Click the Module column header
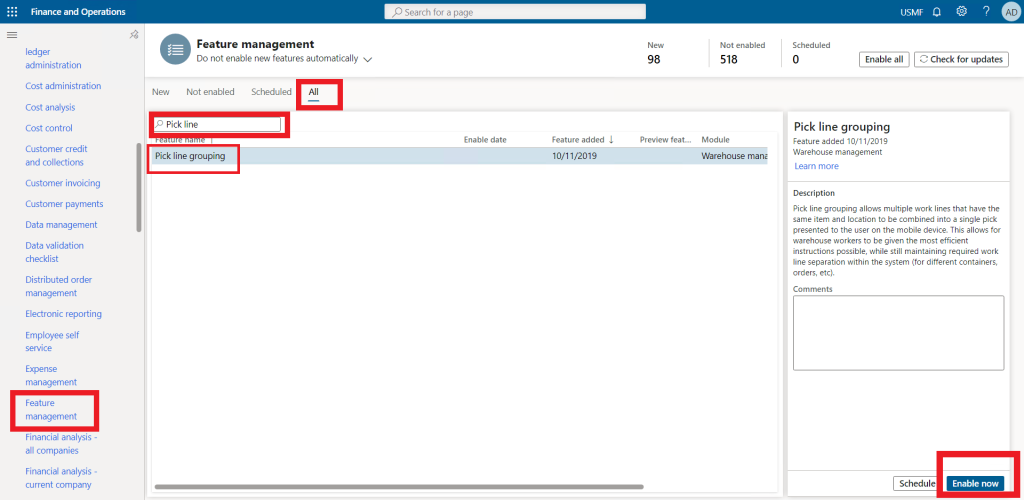1024x500 pixels. (715, 140)
